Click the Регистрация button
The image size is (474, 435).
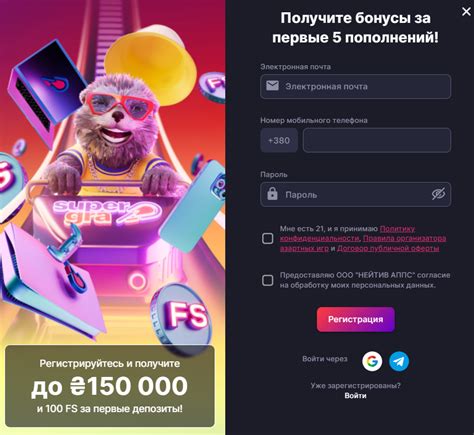coord(356,319)
